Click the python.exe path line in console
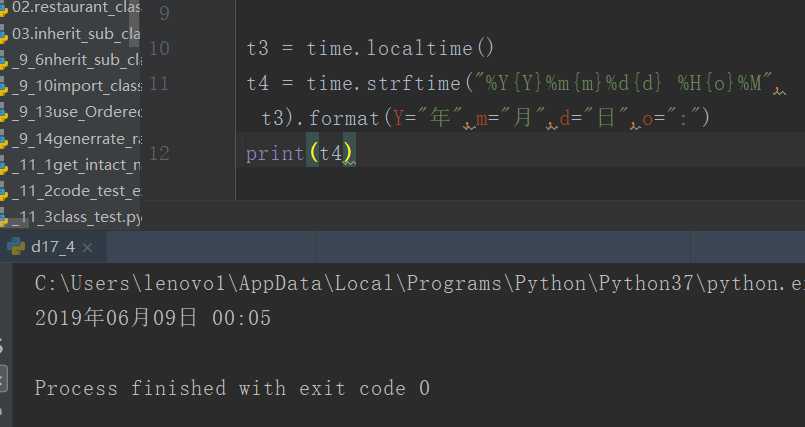The width and height of the screenshot is (805, 427). (x=419, y=284)
